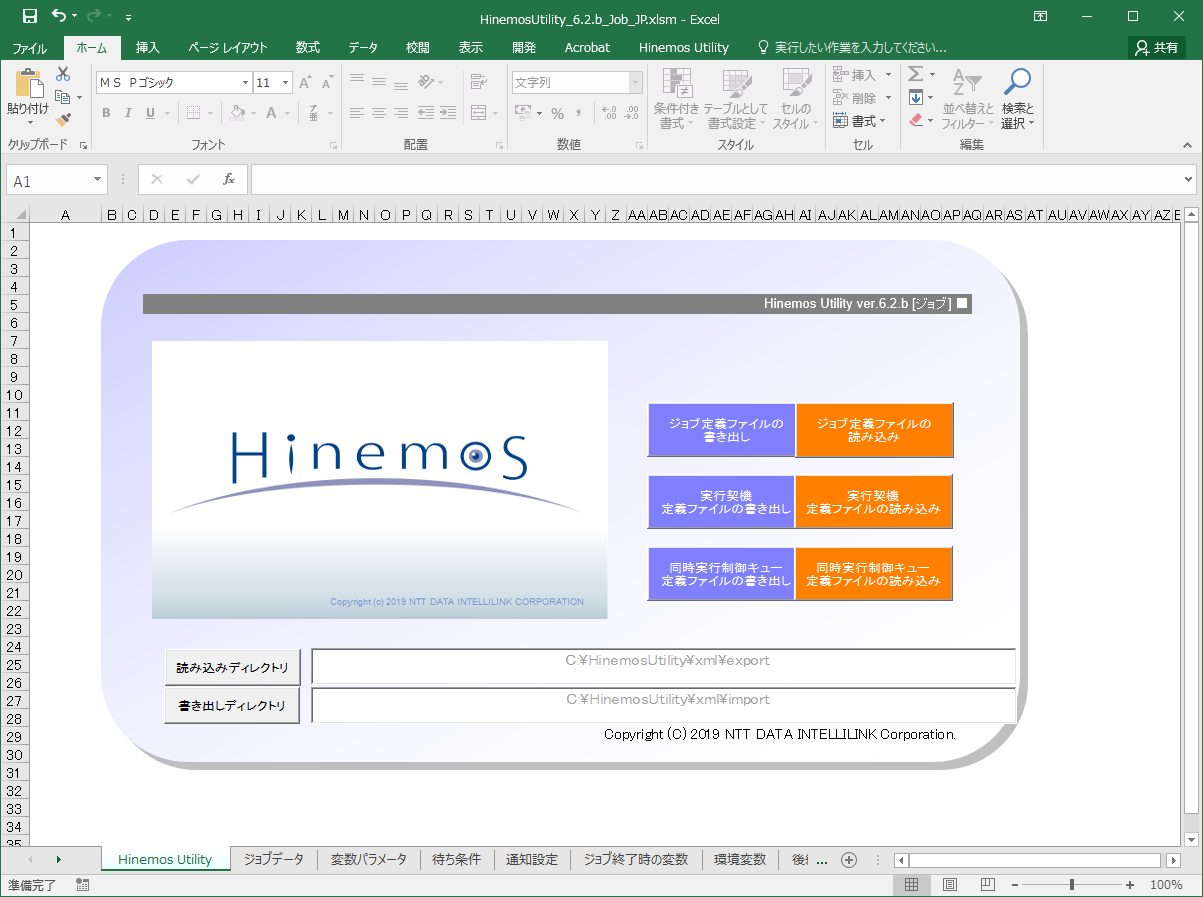The width and height of the screenshot is (1203, 897).
Task: Click the zoom slider handle in status bar
Action: [x=1072, y=885]
